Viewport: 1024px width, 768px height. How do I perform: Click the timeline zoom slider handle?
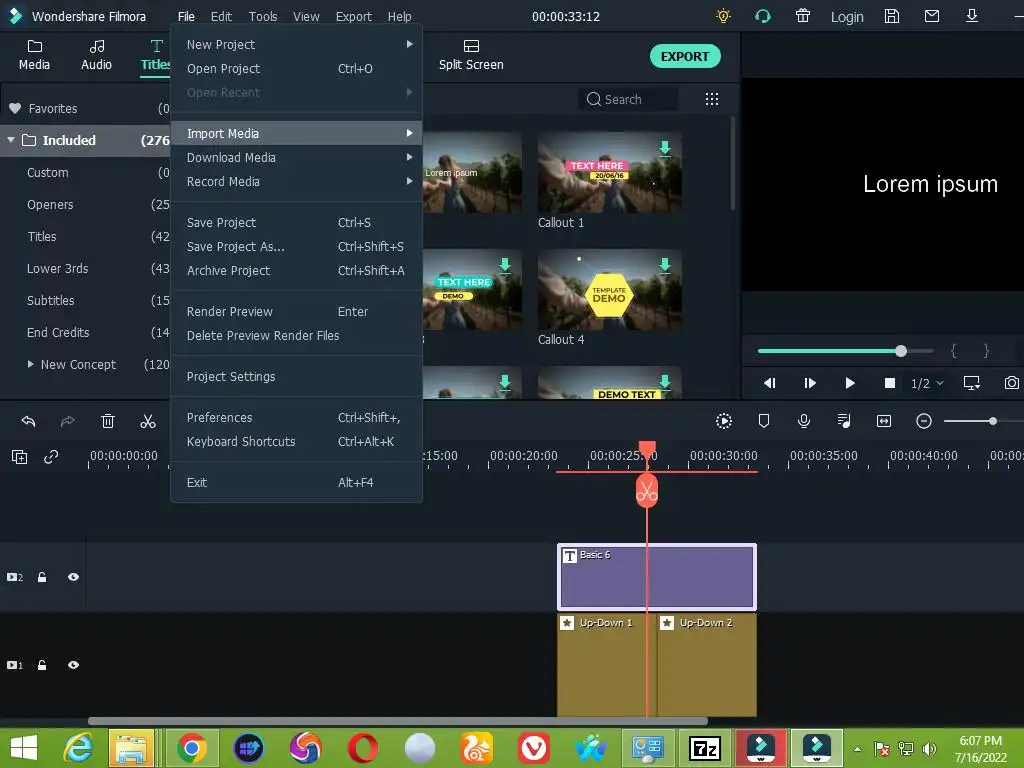pyautogui.click(x=993, y=421)
